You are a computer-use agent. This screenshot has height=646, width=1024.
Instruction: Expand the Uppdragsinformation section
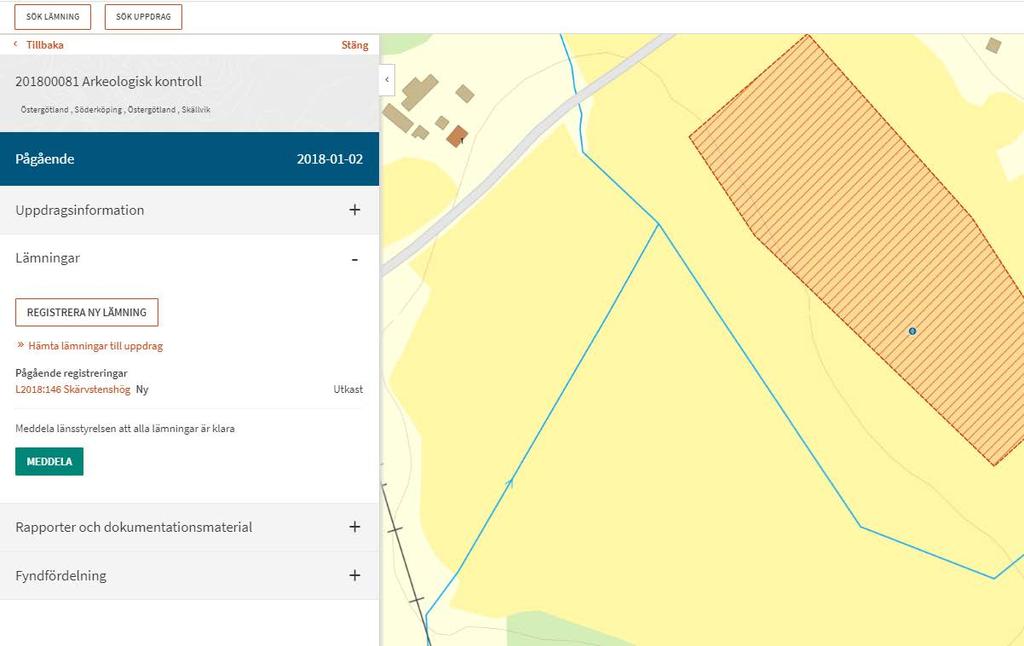pos(189,210)
